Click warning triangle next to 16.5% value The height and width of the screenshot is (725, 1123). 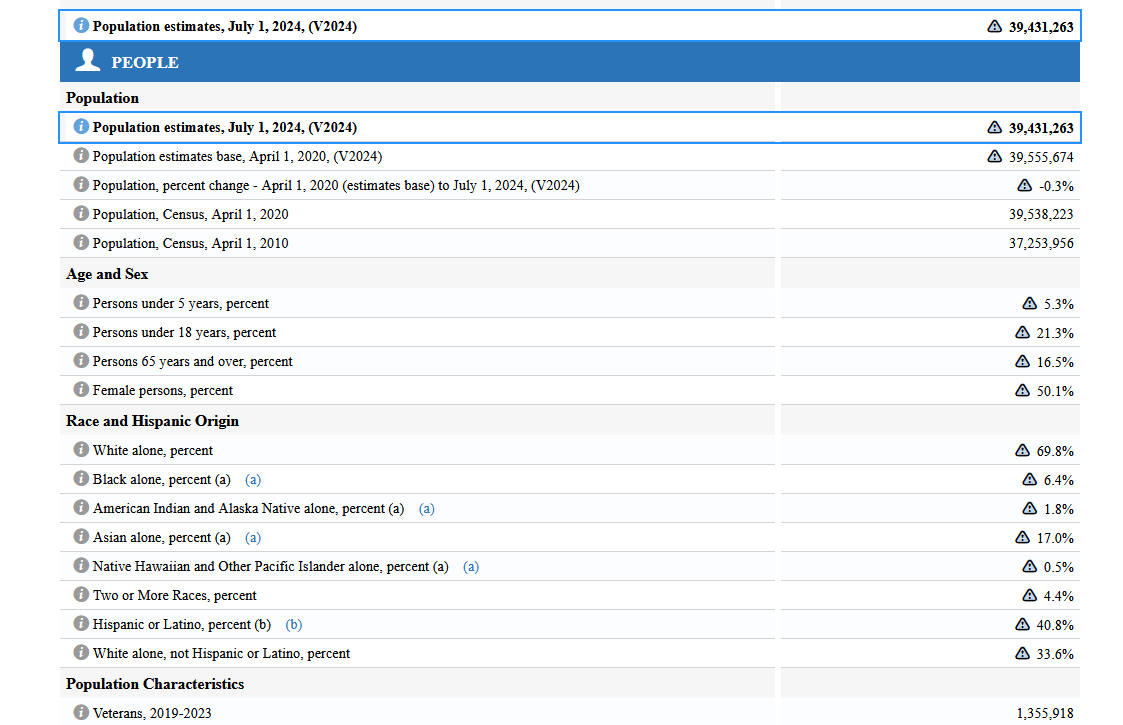pyautogui.click(x=1022, y=361)
